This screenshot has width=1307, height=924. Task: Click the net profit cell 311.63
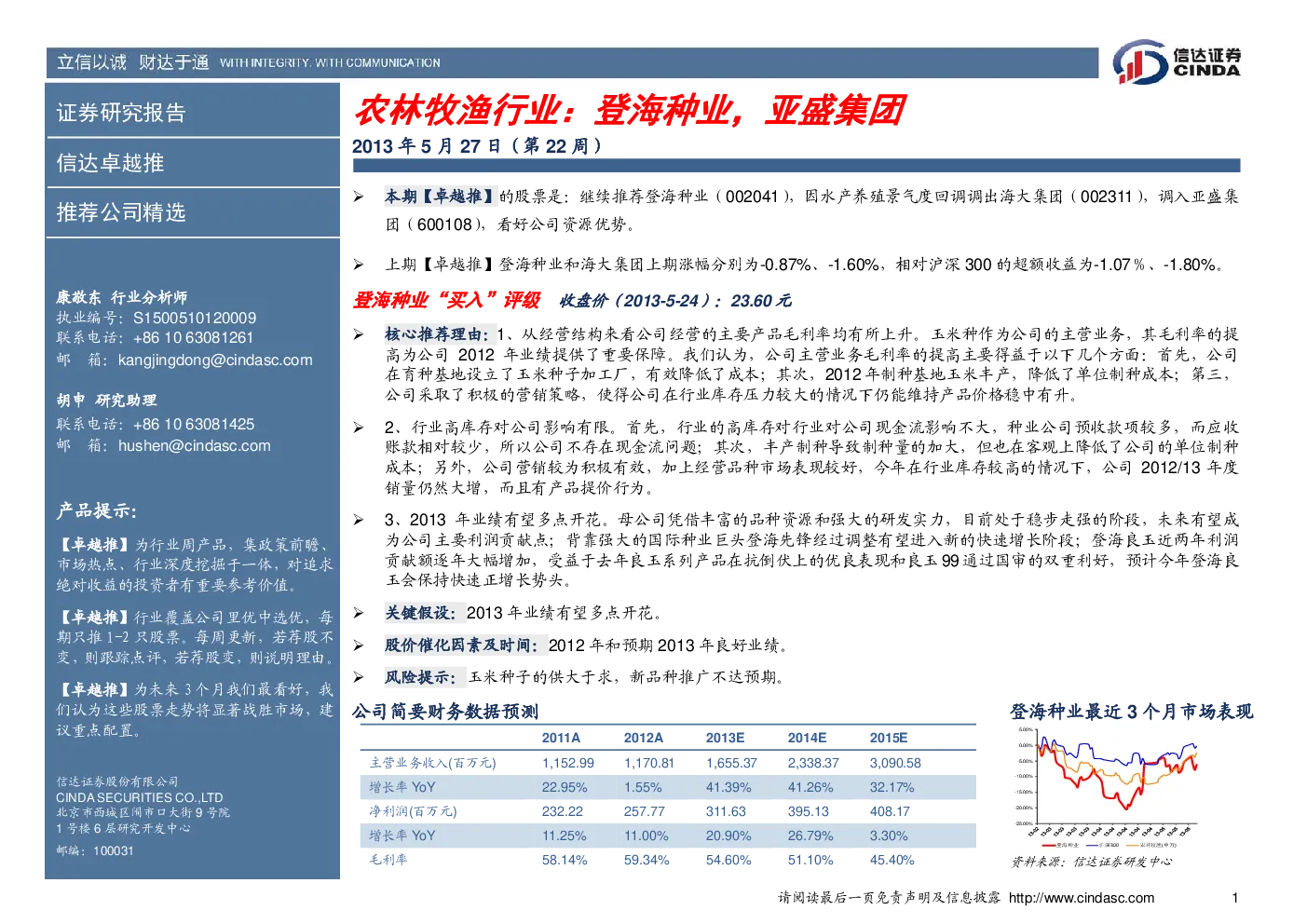[727, 811]
